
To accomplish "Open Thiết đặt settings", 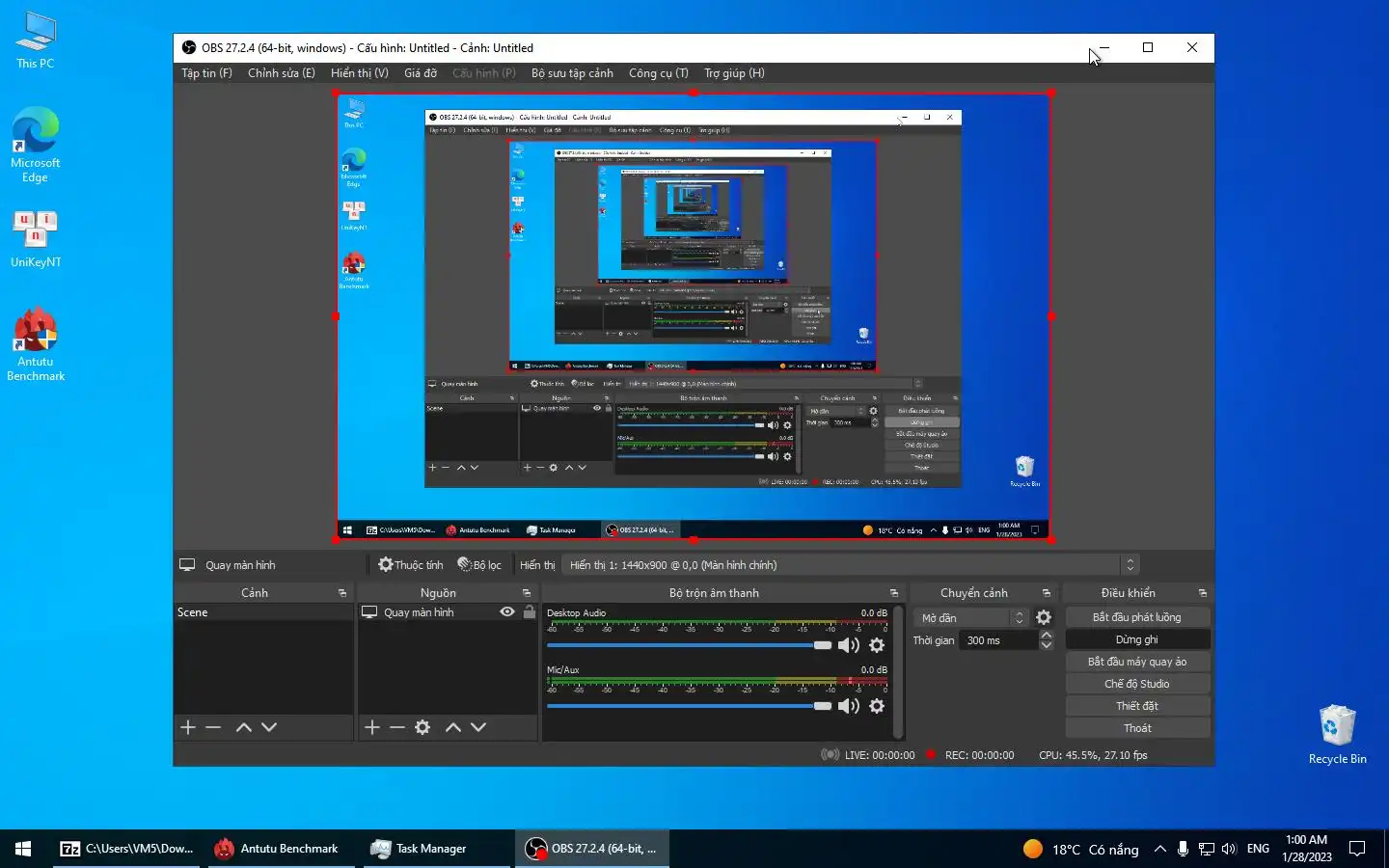I will 1137,706.
